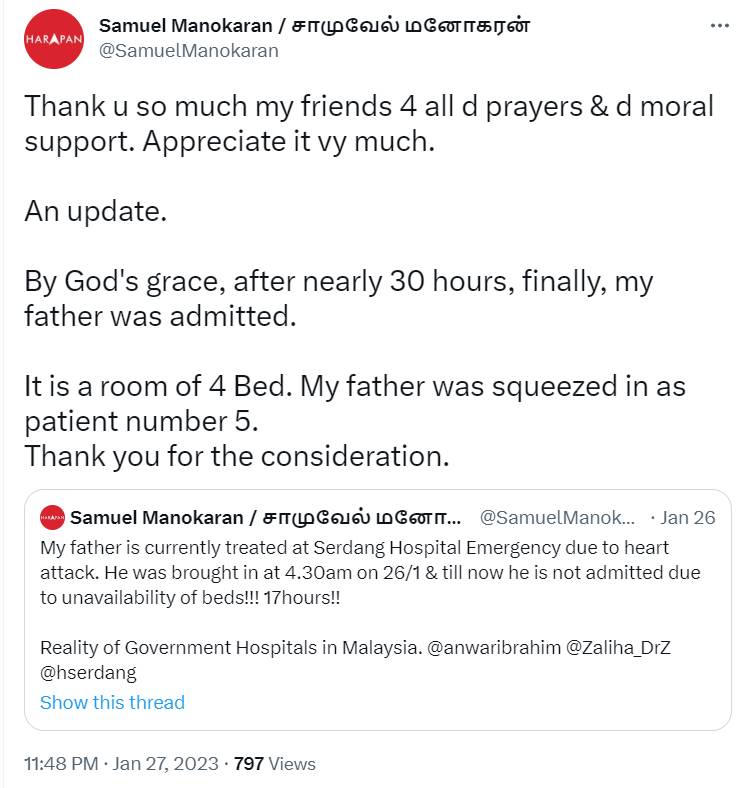Screen dimensions: 750x788
Task: Visit the @SamuelManokaran handle under the name
Action: coord(189,51)
